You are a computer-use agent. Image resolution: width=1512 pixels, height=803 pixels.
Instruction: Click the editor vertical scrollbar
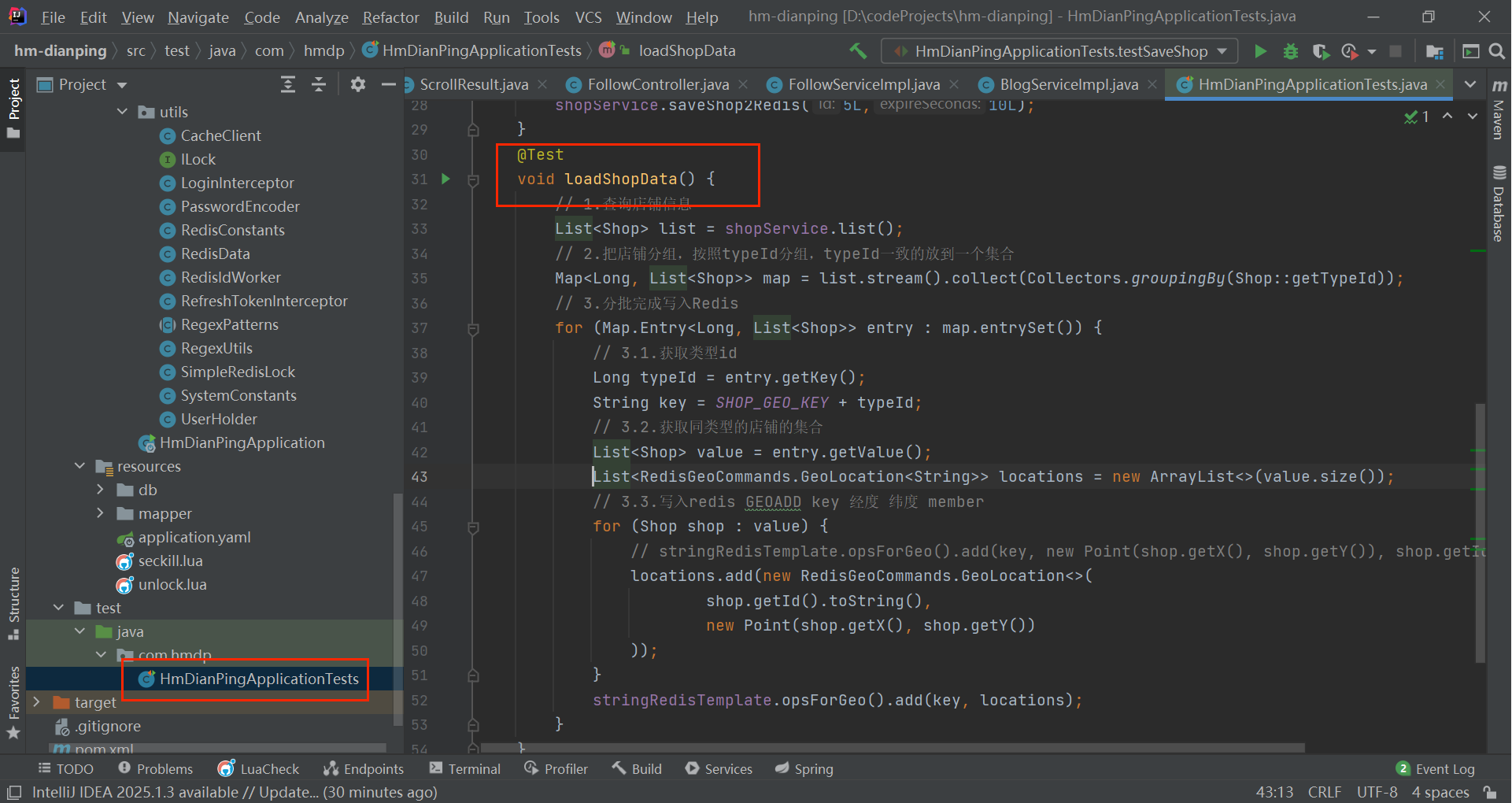tap(1481, 533)
